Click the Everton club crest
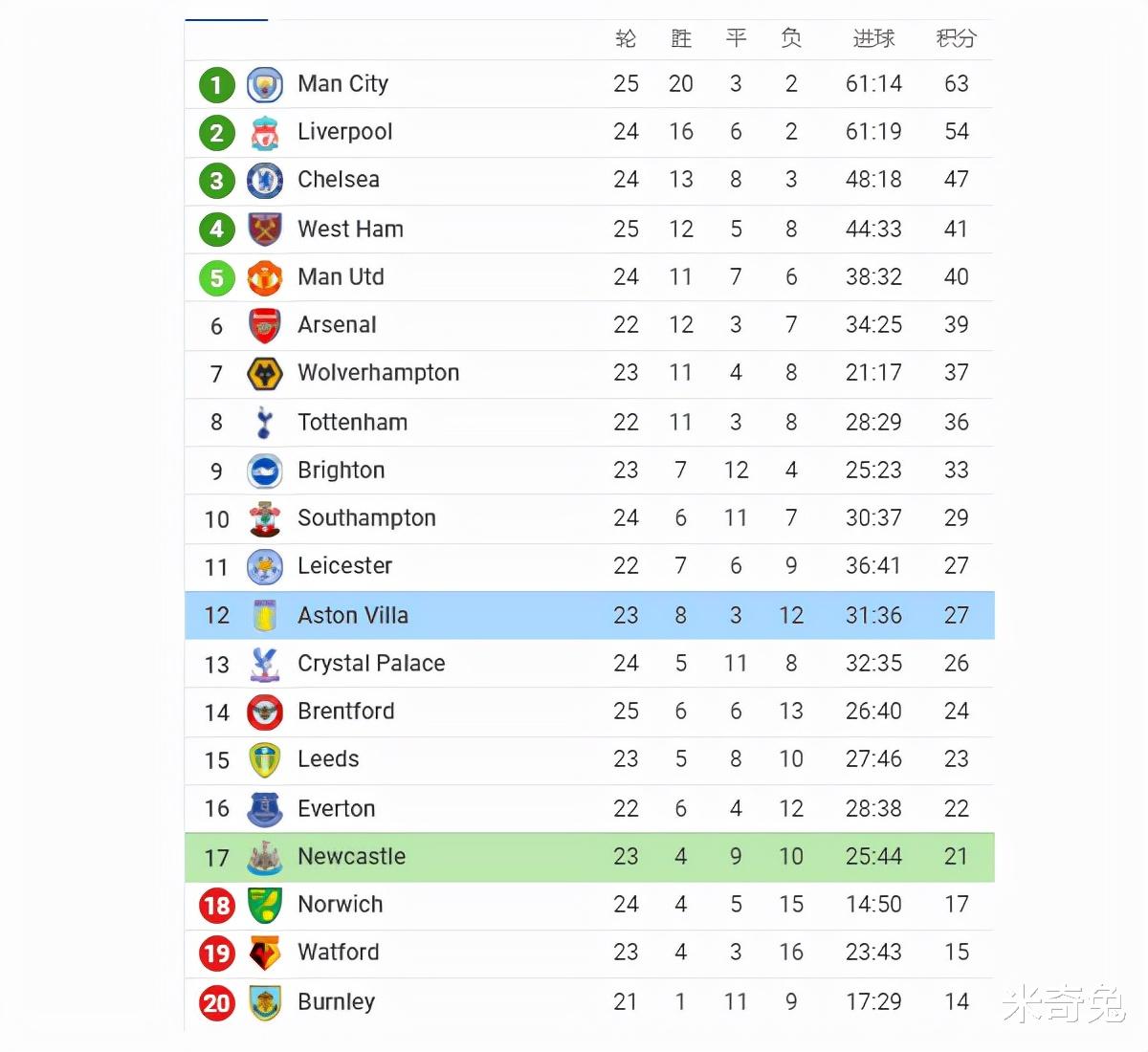The width and height of the screenshot is (1148, 1052). [x=265, y=809]
